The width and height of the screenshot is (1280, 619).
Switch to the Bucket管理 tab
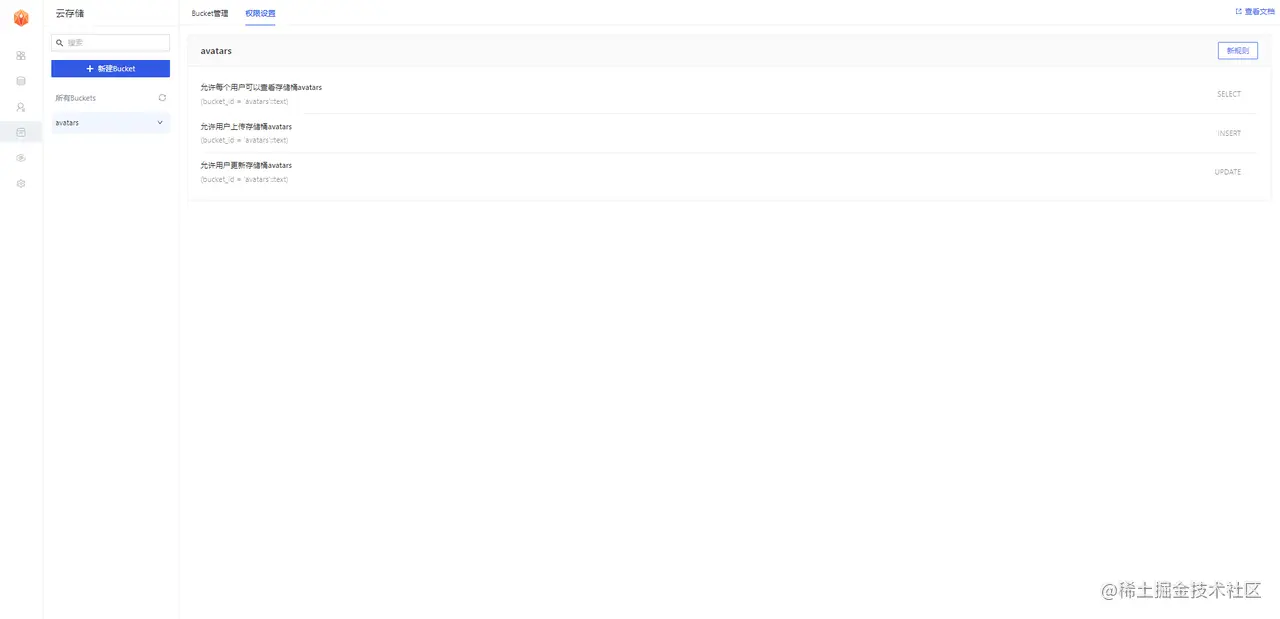[210, 14]
